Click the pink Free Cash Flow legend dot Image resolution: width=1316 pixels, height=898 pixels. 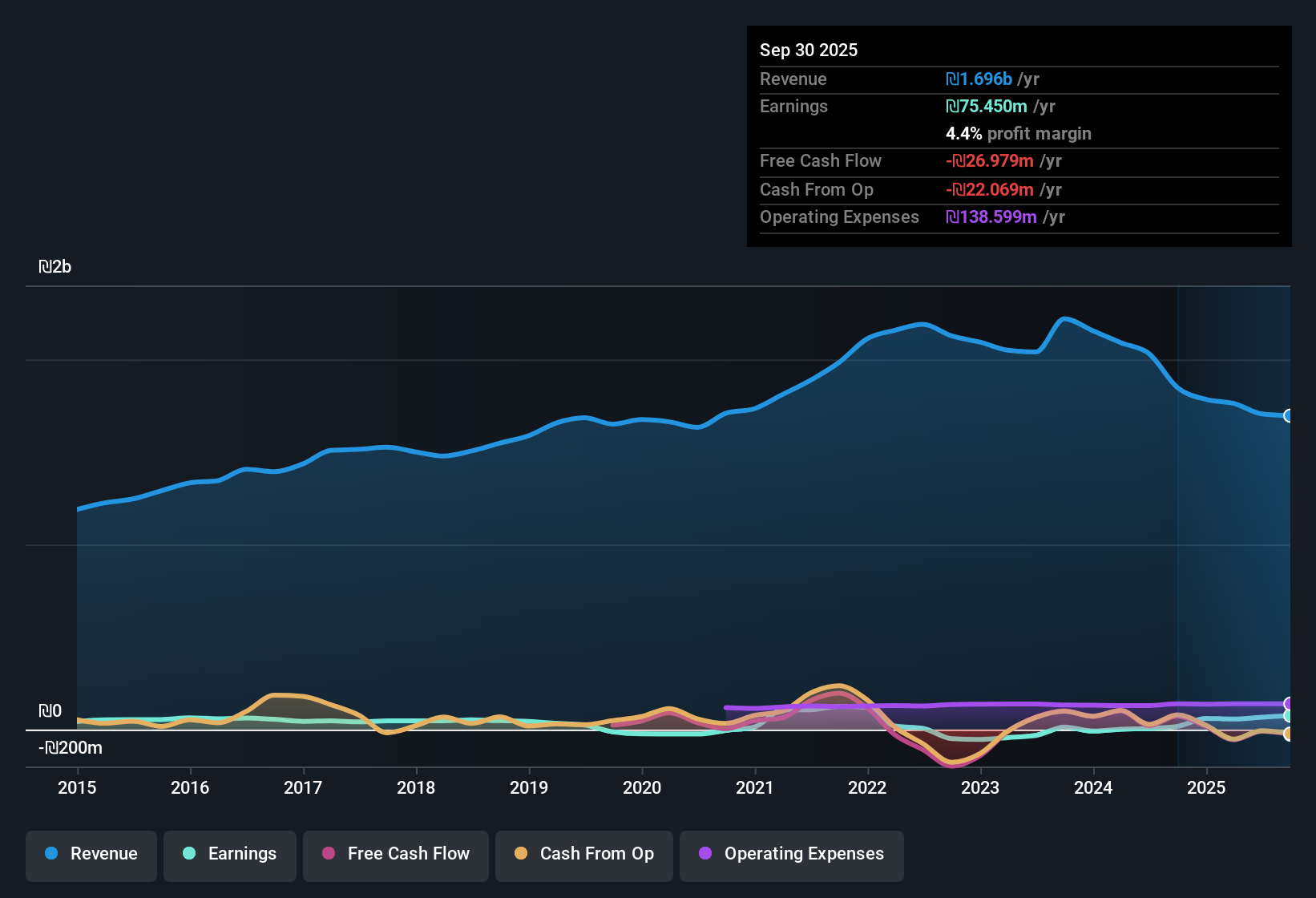pos(328,854)
